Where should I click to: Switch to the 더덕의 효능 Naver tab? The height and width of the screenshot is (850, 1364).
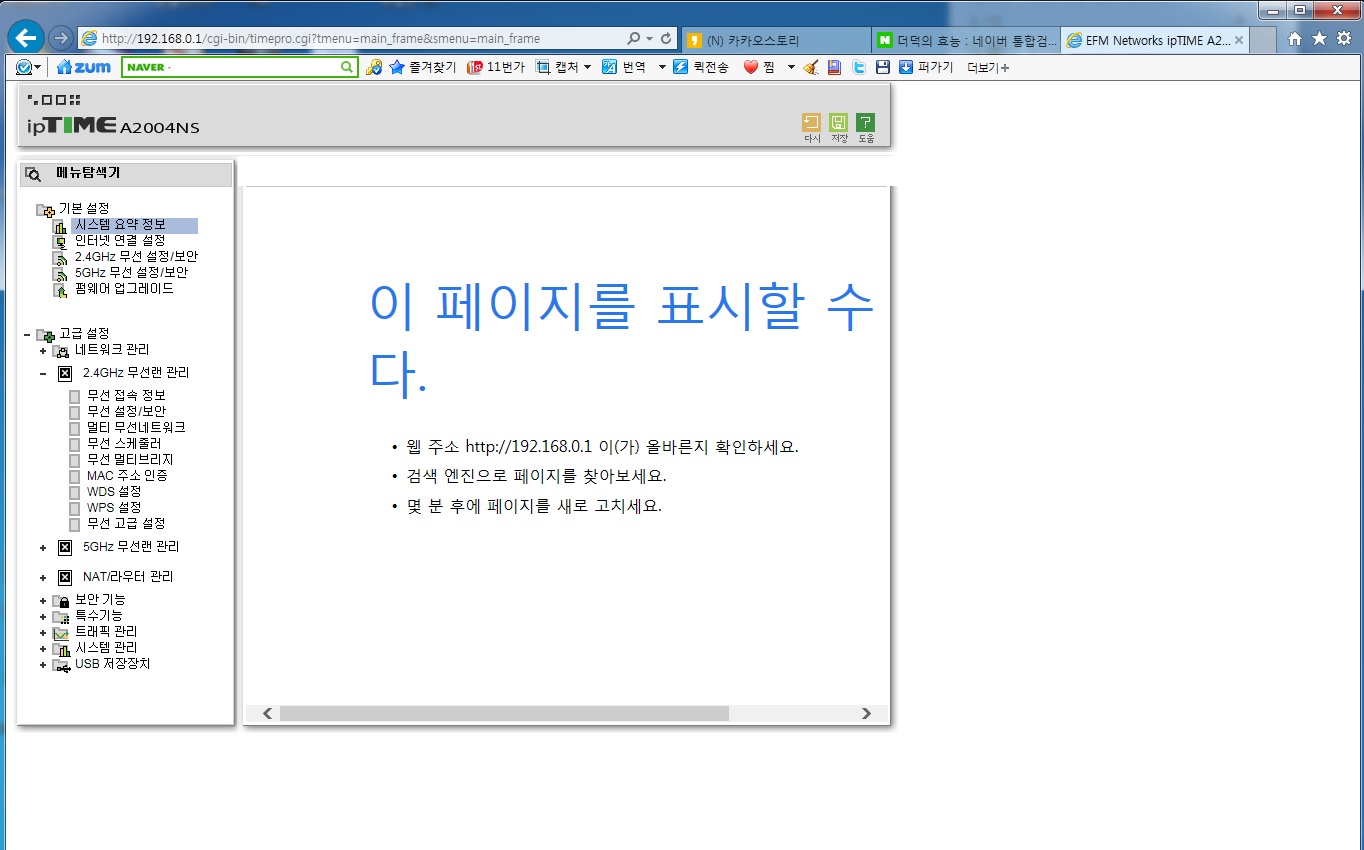964,40
